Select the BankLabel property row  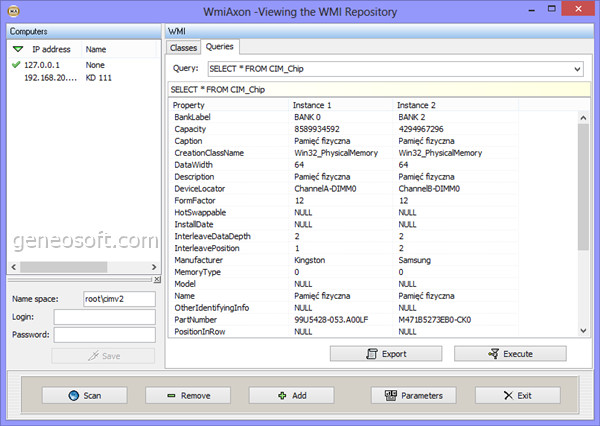192,117
